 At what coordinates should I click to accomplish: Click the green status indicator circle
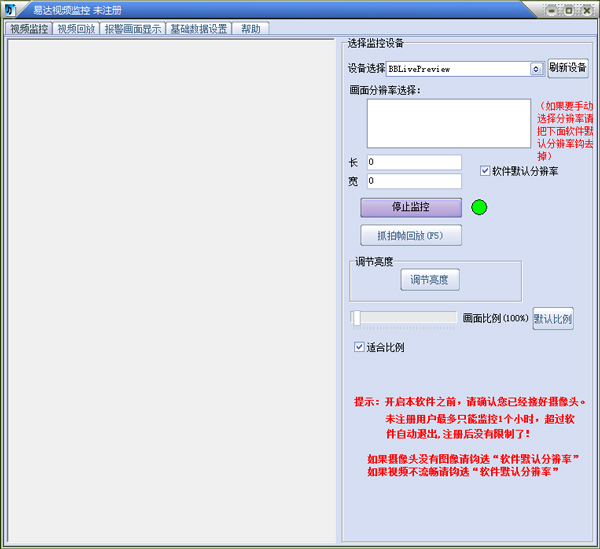tap(479, 208)
